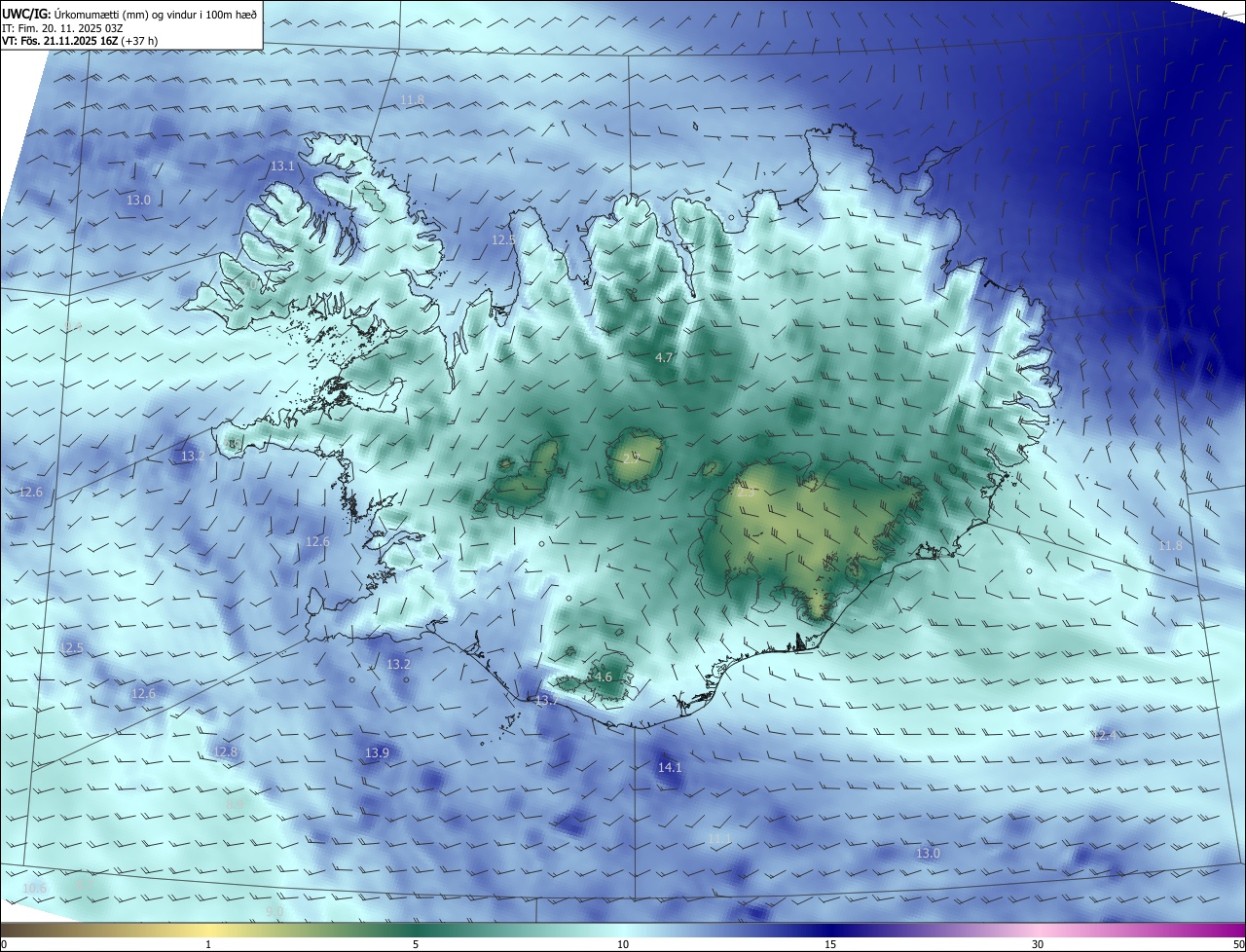This screenshot has width=1246, height=952.
Task: Click the 8.7 value label beside 10.6
Action: tap(83, 884)
